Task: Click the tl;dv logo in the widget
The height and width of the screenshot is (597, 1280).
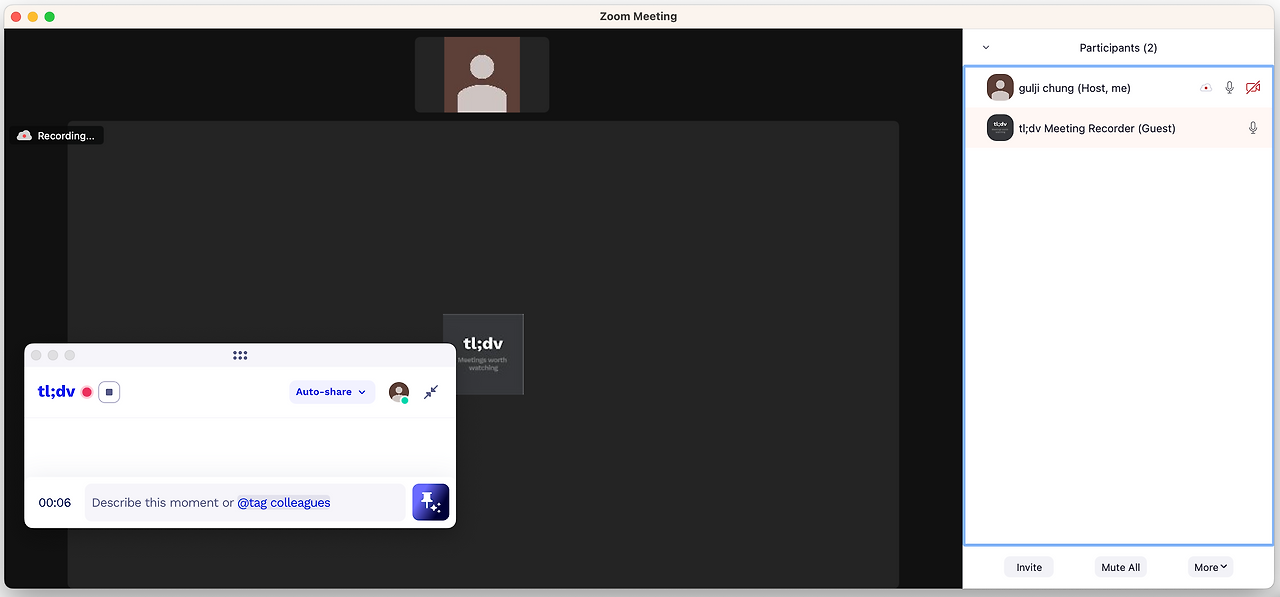Action: (56, 392)
